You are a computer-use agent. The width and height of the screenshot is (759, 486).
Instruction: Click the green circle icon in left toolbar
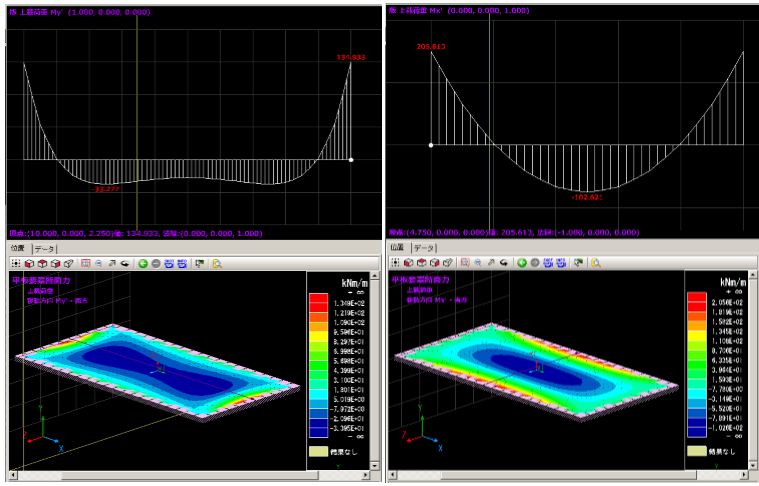tap(143, 263)
